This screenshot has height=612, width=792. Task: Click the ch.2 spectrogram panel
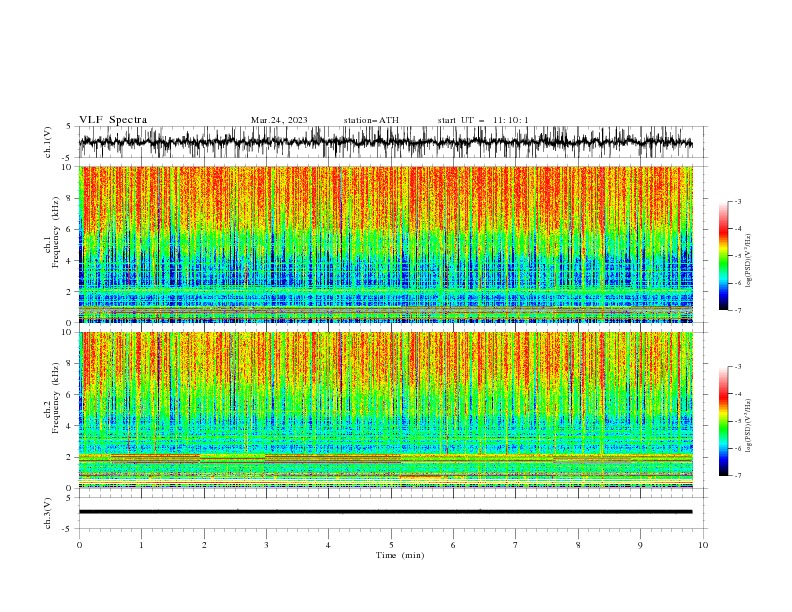[x=386, y=410]
